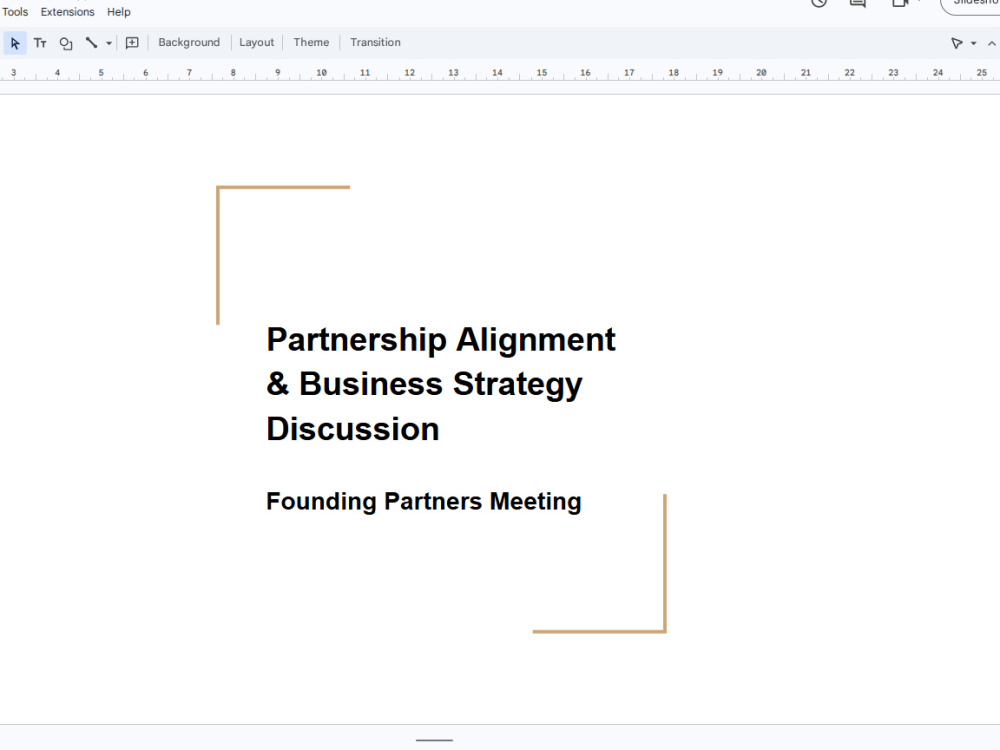
Task: Start the Slideshow button
Action: click(x=971, y=4)
